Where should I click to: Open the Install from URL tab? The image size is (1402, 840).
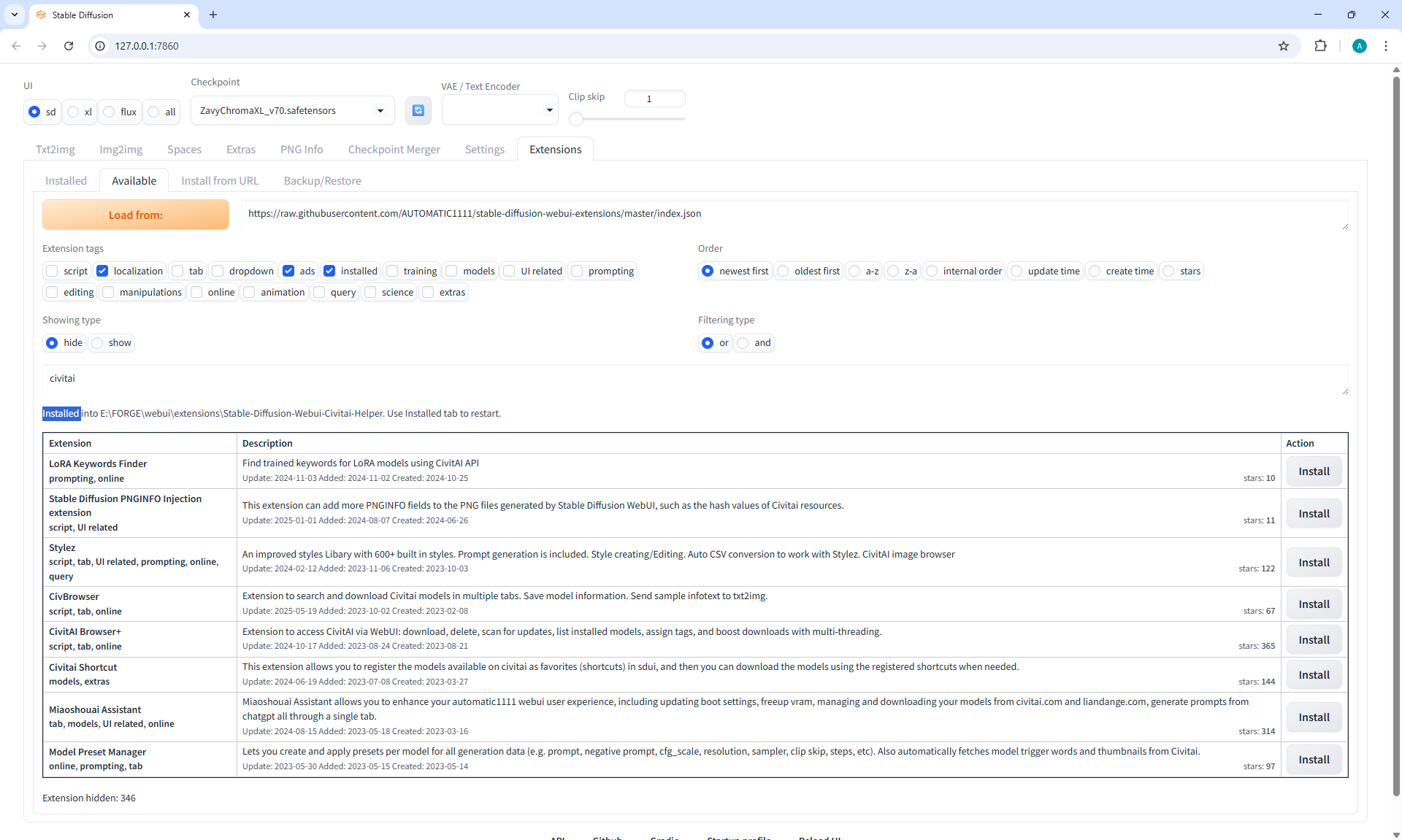point(220,181)
